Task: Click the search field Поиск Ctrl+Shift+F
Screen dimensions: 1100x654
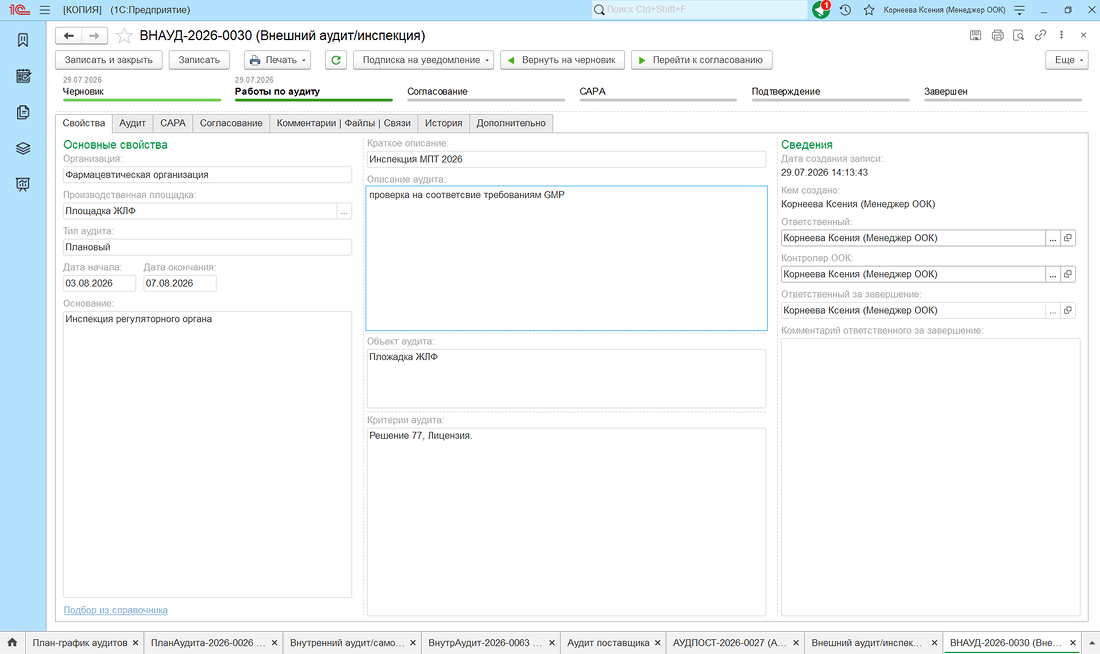Action: (x=699, y=10)
